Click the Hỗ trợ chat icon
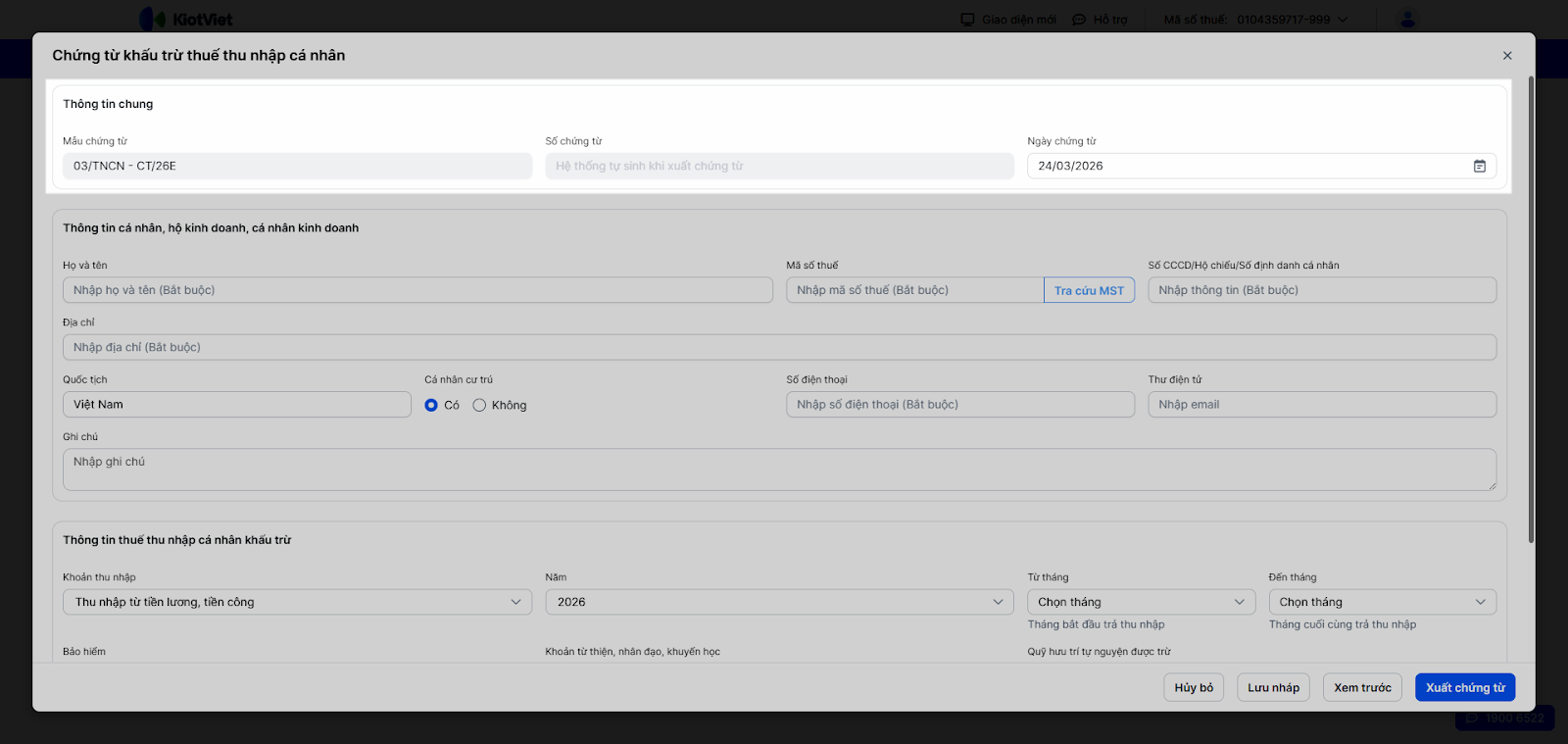This screenshot has height=744, width=1568. (x=1079, y=20)
